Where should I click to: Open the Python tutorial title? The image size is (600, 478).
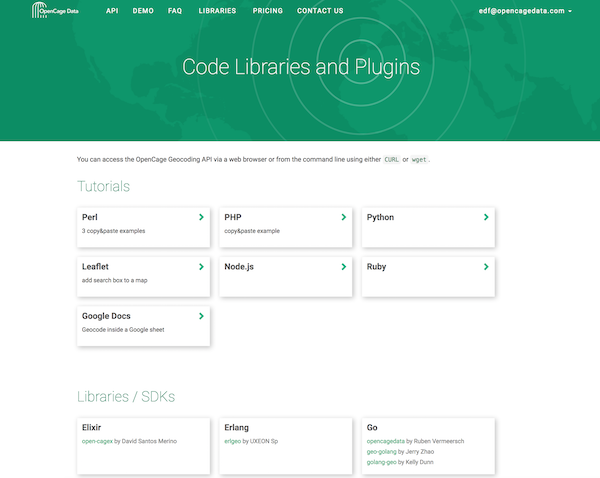coord(380,217)
